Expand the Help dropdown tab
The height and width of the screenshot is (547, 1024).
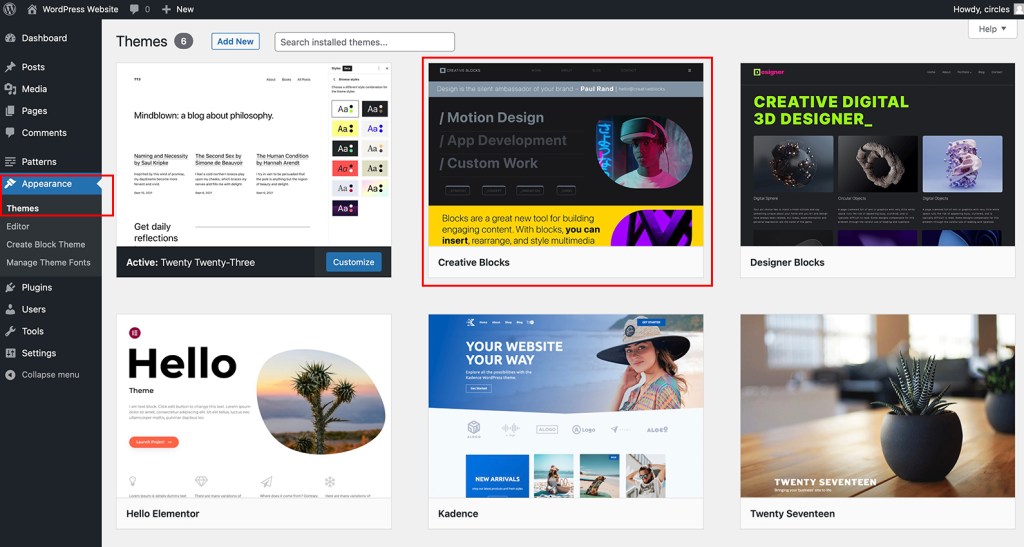(992, 29)
